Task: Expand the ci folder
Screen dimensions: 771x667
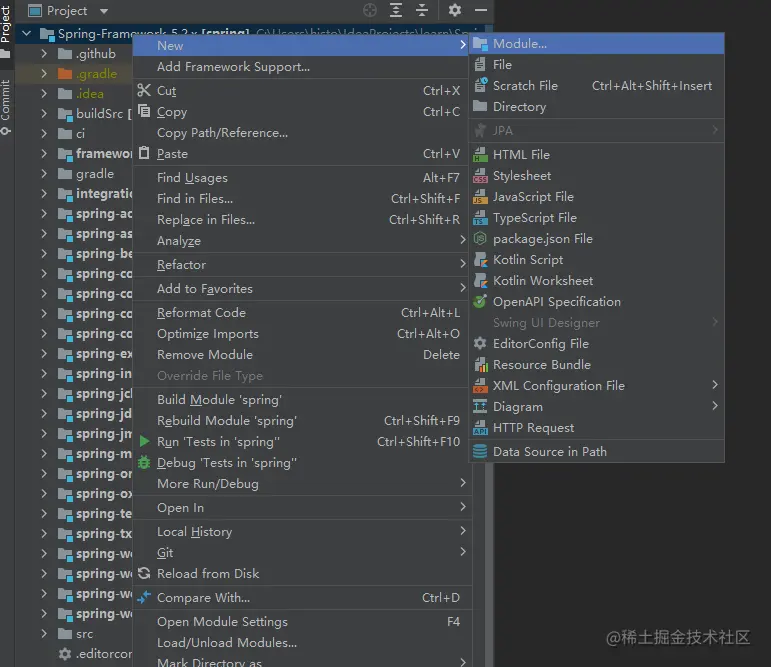Action: click(44, 133)
